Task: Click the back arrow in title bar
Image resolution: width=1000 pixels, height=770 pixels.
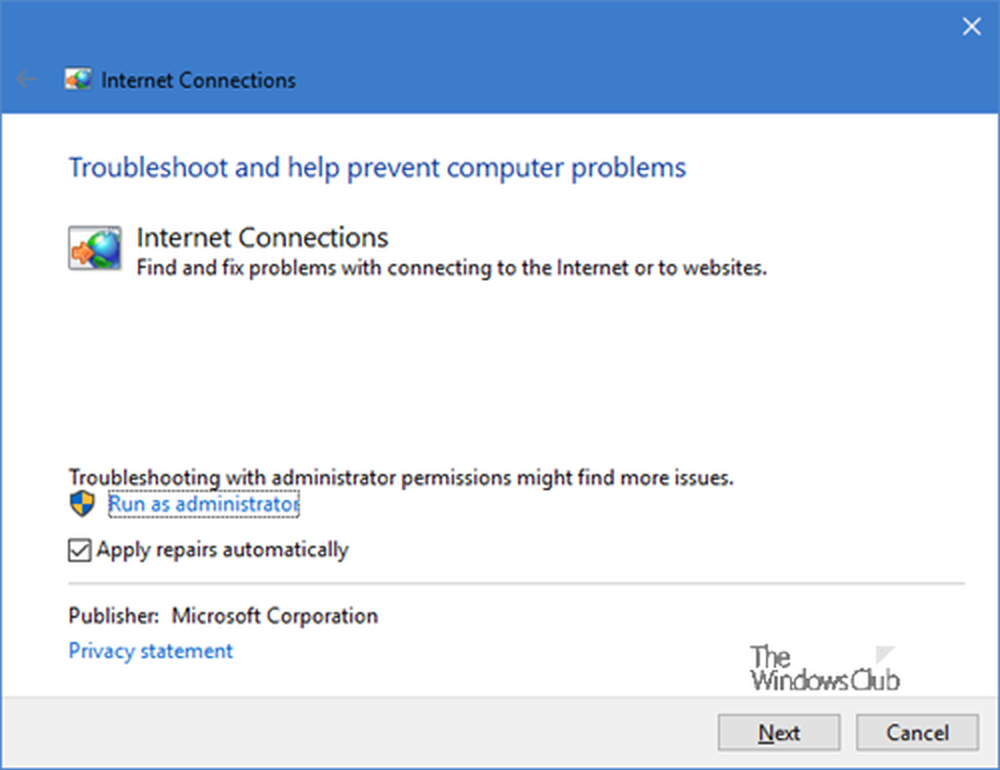Action: pyautogui.click(x=27, y=80)
